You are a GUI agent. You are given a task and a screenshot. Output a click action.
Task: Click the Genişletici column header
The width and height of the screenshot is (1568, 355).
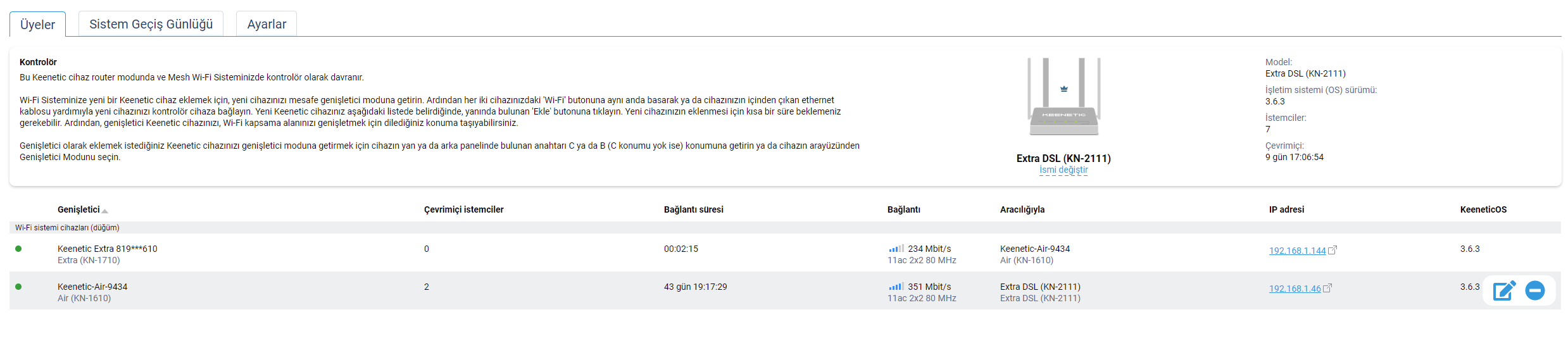(x=78, y=209)
